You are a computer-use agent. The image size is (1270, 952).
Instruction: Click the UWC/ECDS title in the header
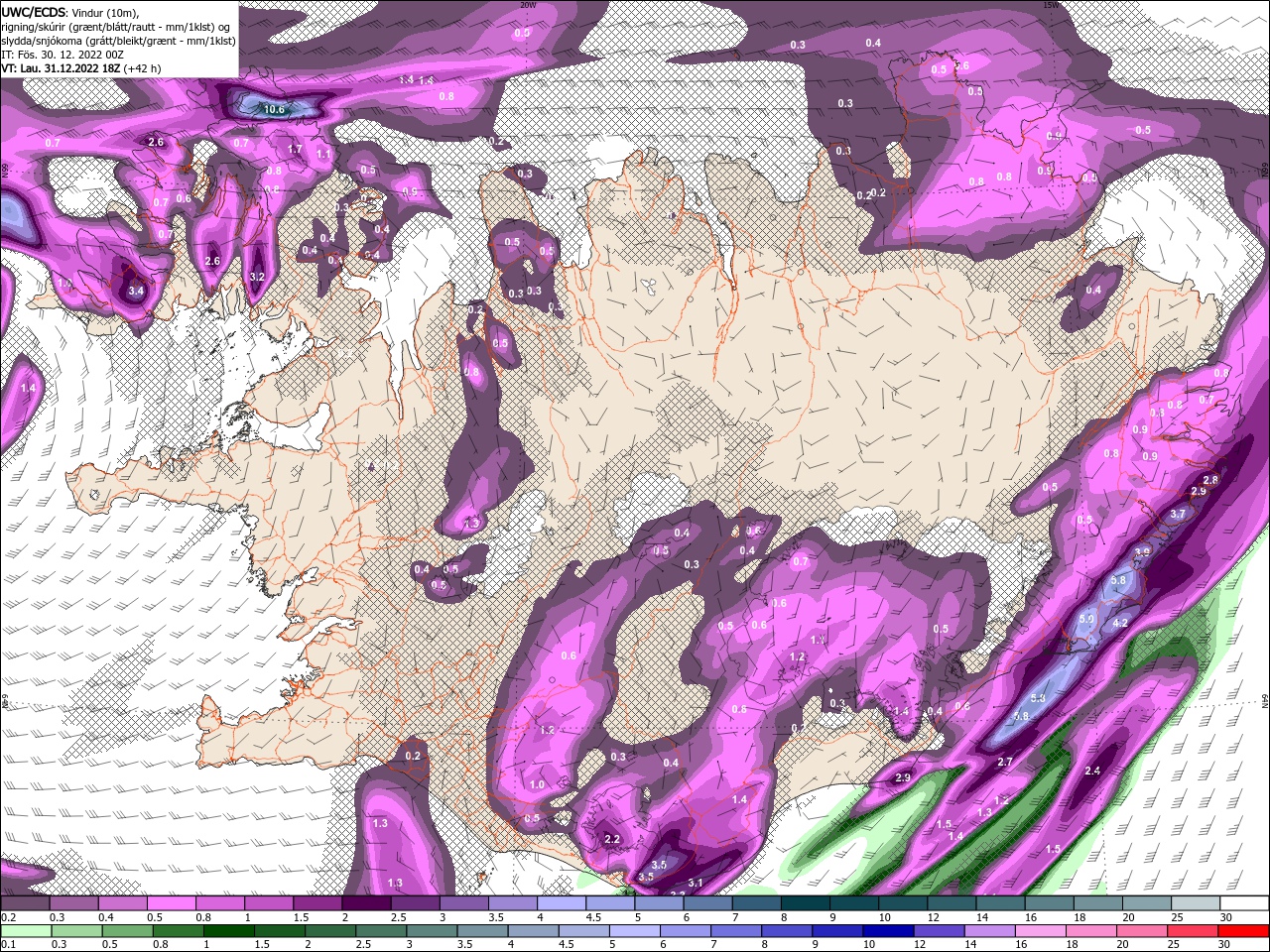[34, 11]
